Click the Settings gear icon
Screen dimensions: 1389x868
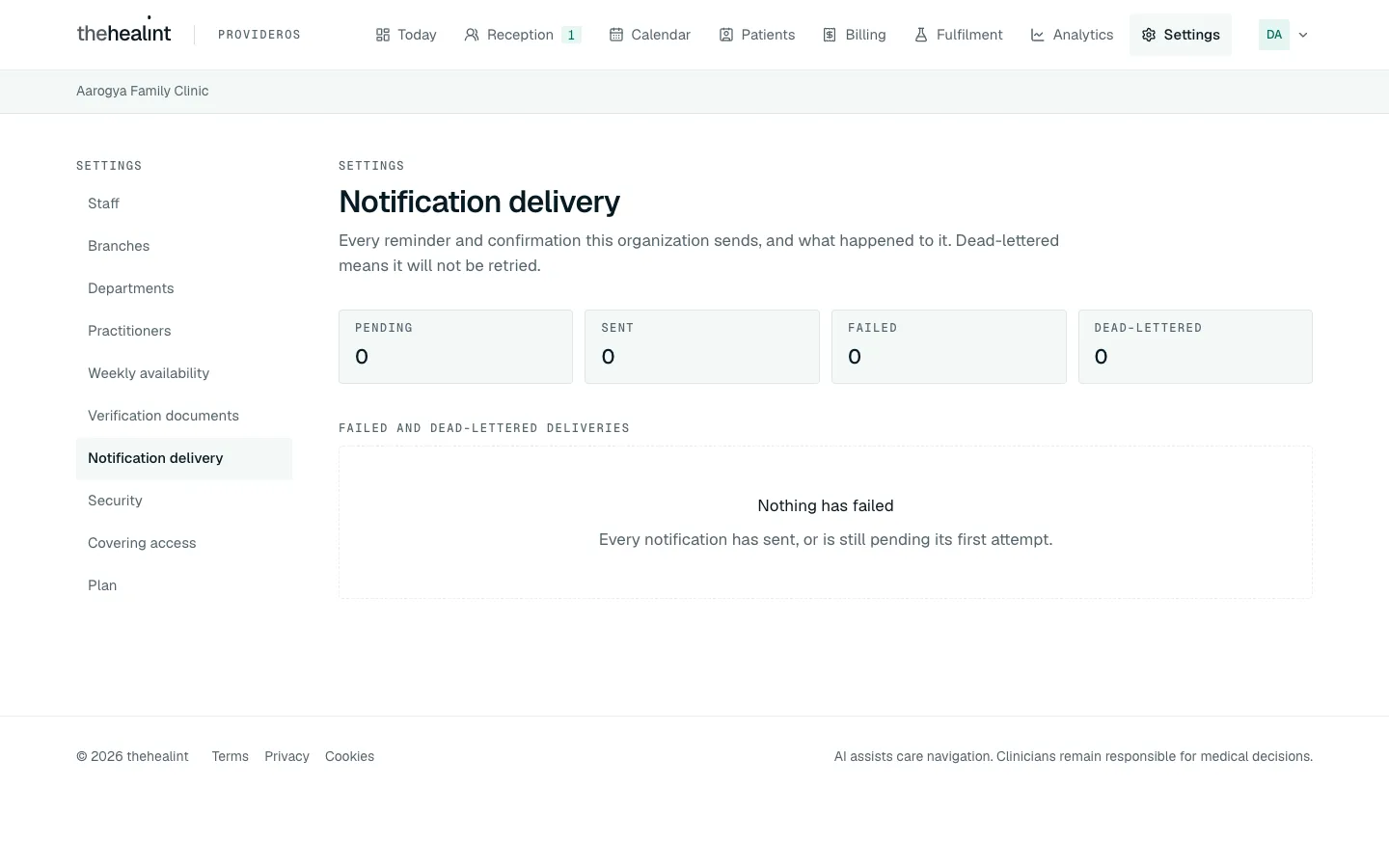(x=1149, y=35)
